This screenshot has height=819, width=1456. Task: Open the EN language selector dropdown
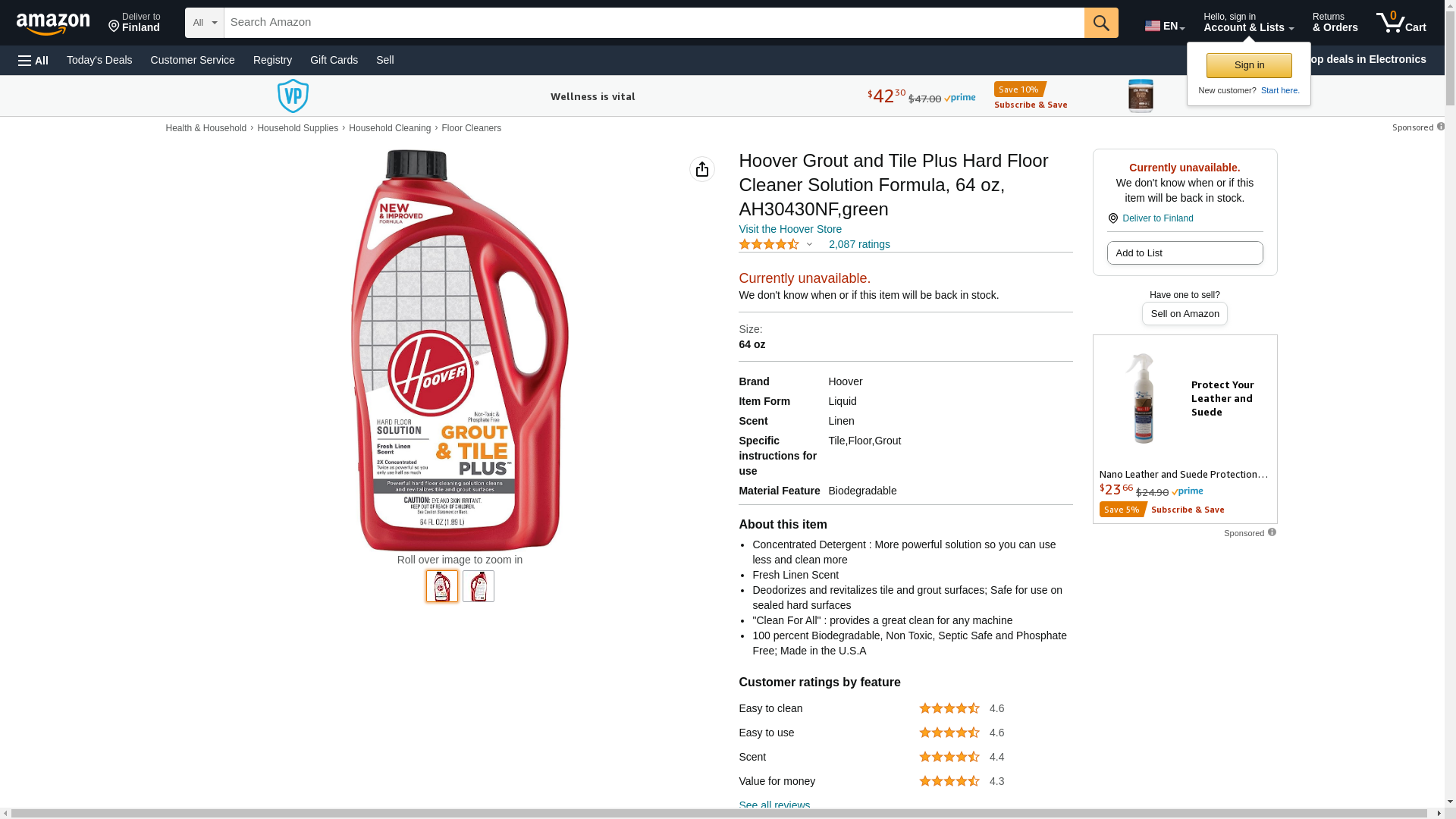coord(1165,26)
